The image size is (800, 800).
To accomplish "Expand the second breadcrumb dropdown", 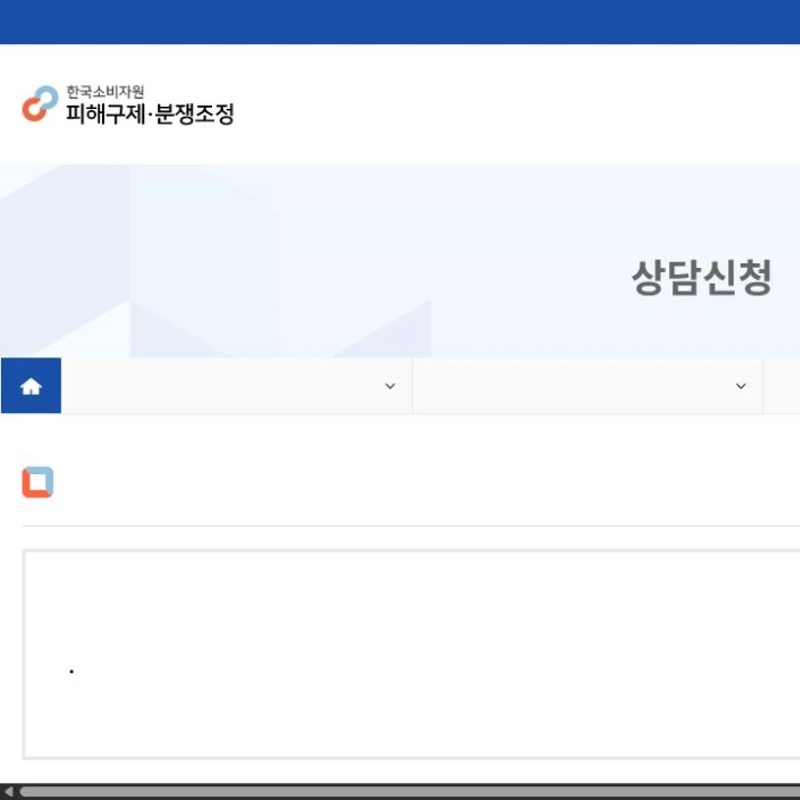I will pos(587,386).
